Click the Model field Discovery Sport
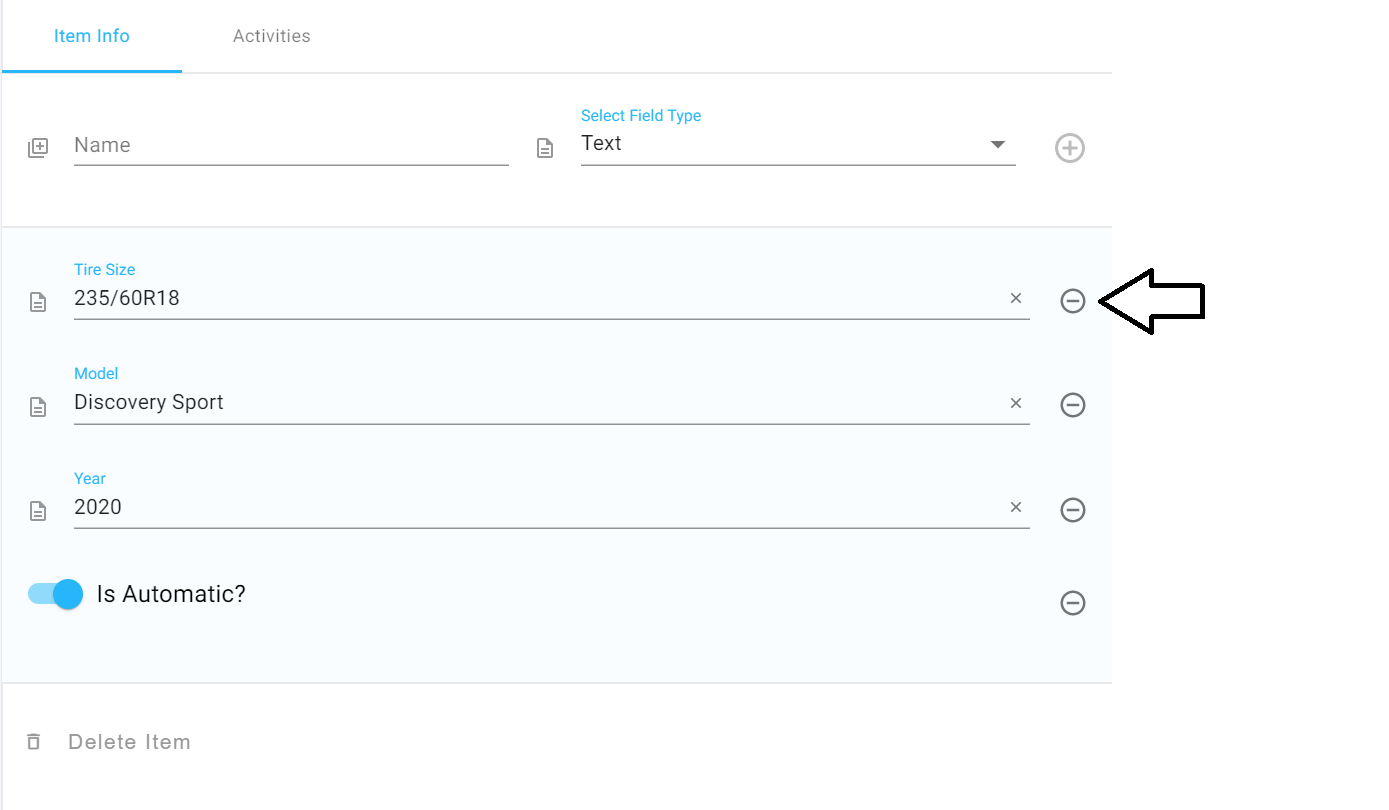The width and height of the screenshot is (1389, 810). click(x=552, y=403)
